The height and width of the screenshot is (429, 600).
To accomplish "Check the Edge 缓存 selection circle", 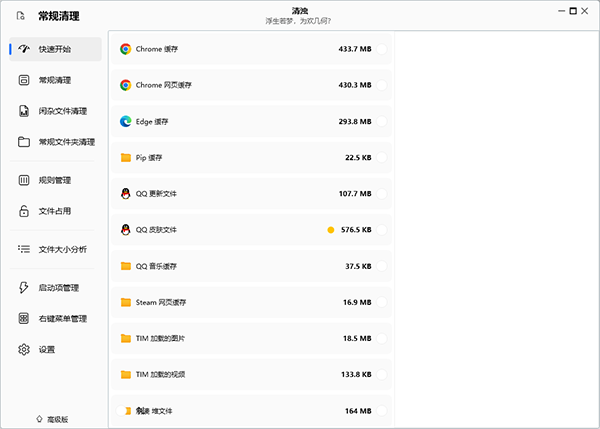I will pos(382,121).
